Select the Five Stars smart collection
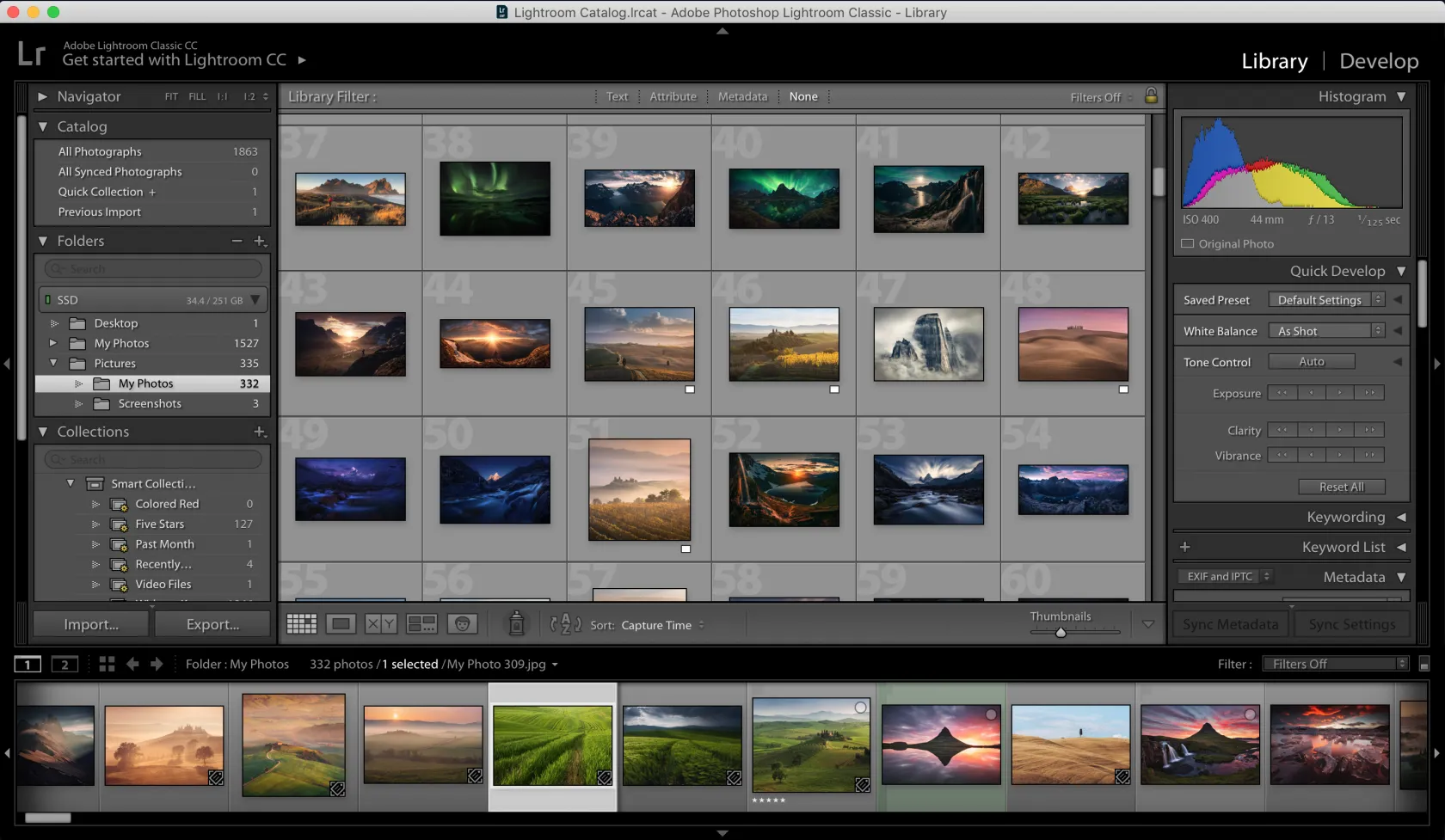1445x840 pixels. pos(160,524)
